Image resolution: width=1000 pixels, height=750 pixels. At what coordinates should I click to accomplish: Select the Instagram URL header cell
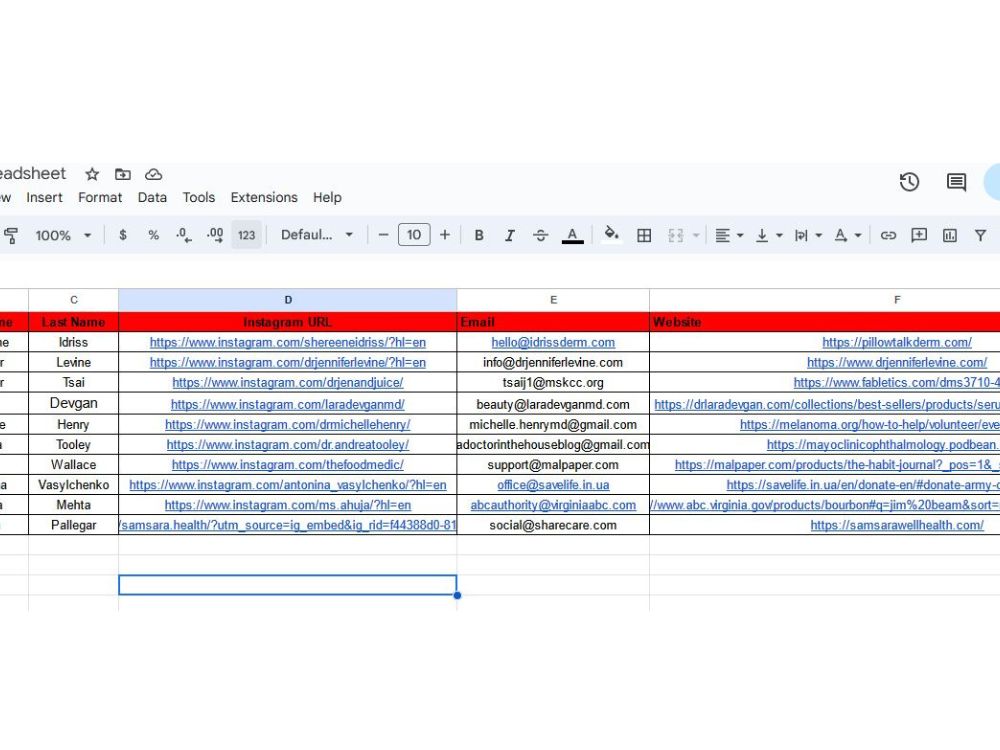288,322
